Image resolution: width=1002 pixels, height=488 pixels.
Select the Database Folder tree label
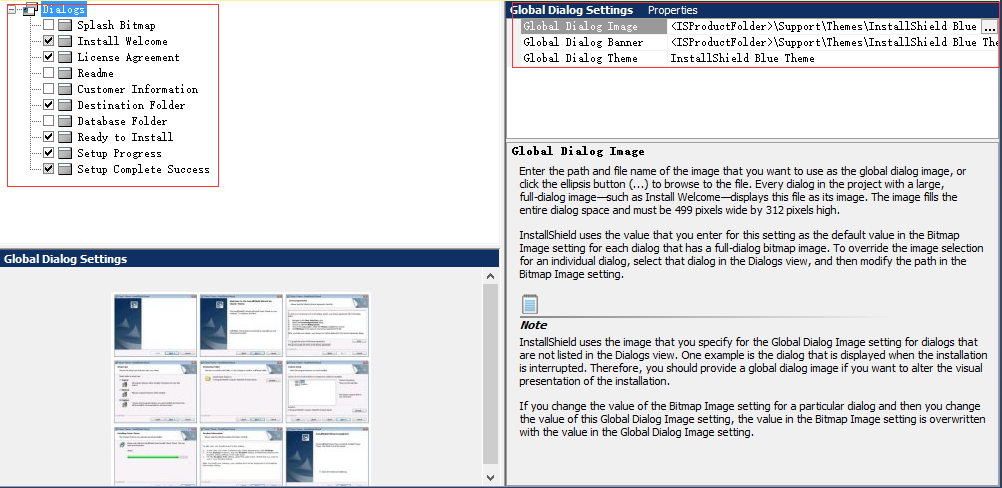pos(122,121)
